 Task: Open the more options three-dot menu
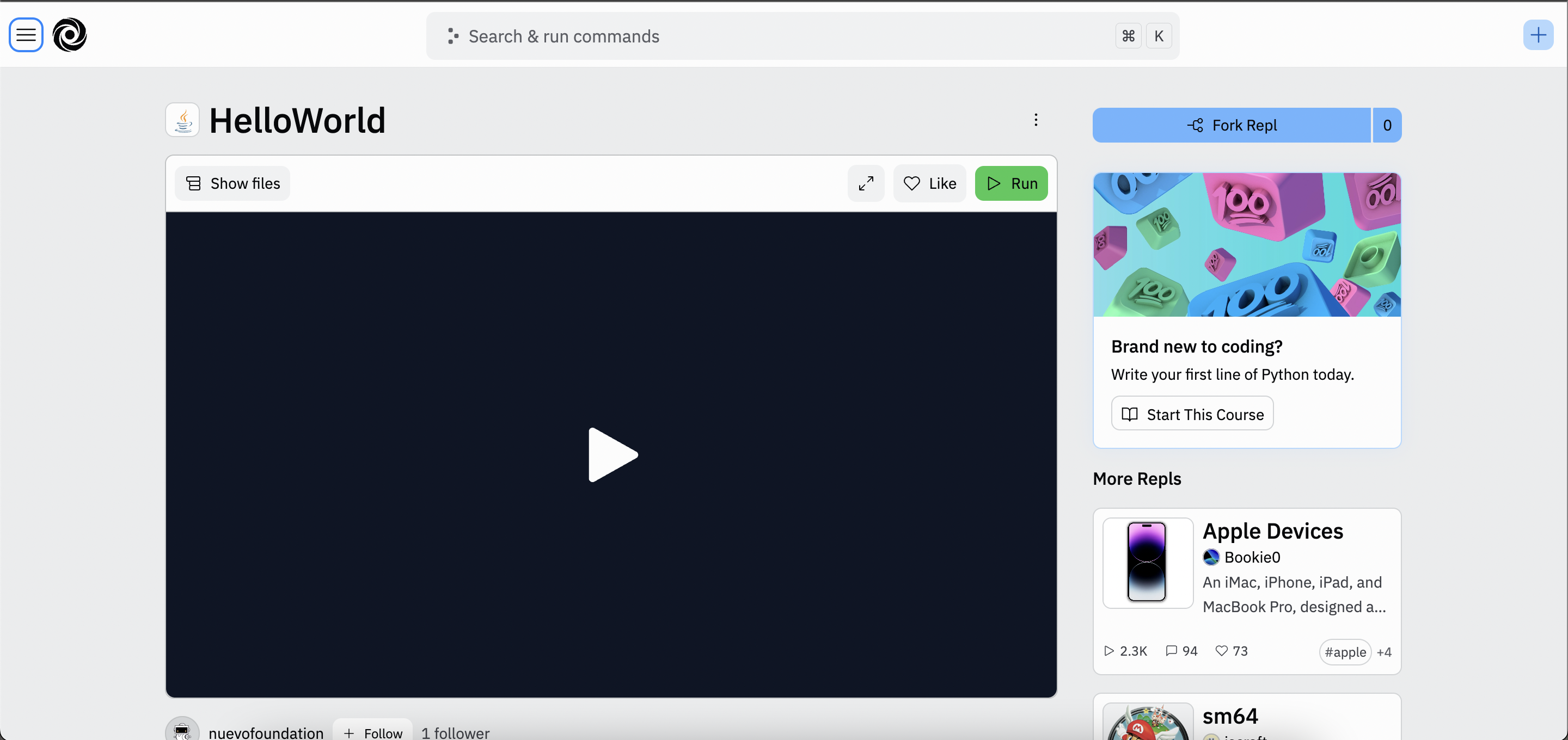coord(1036,120)
